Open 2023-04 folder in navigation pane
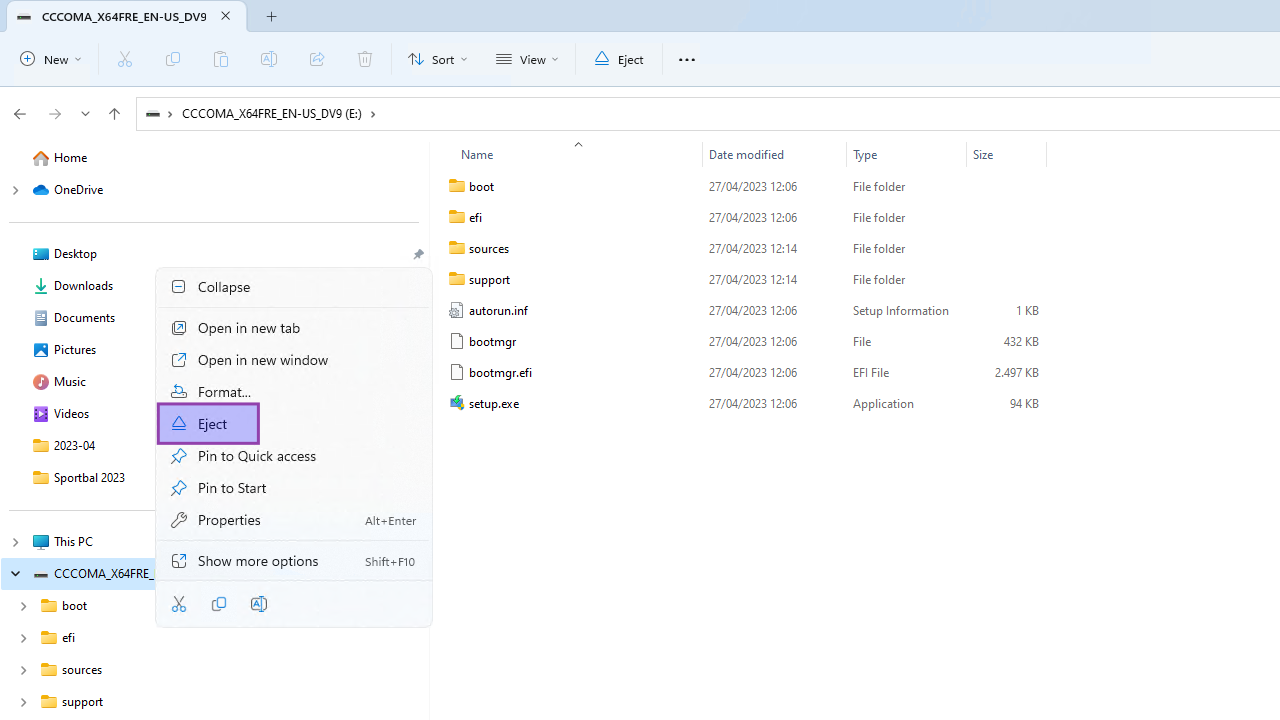 point(64,446)
